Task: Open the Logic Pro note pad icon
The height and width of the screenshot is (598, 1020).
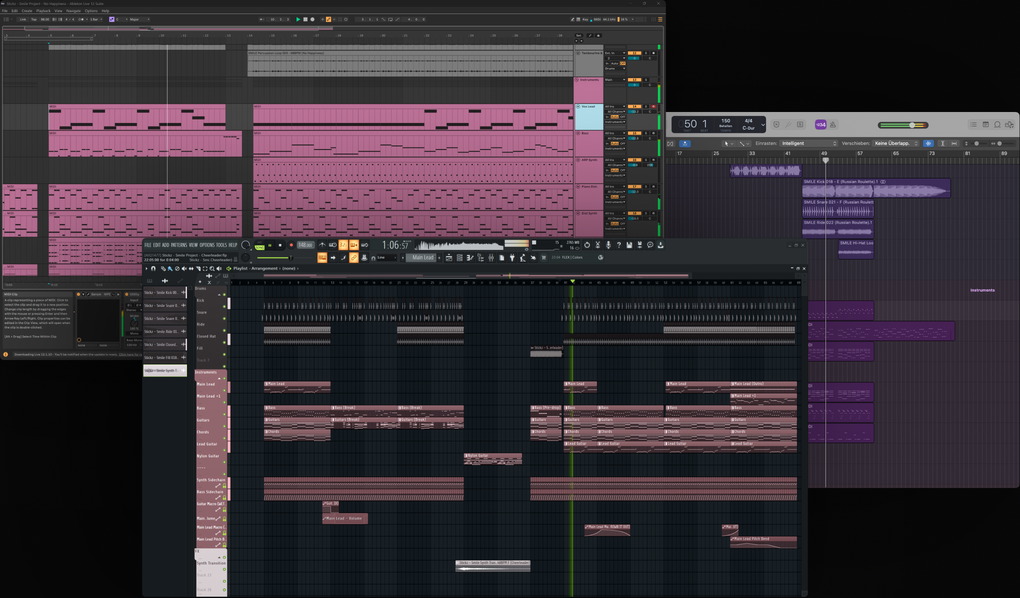Action: (x=986, y=125)
